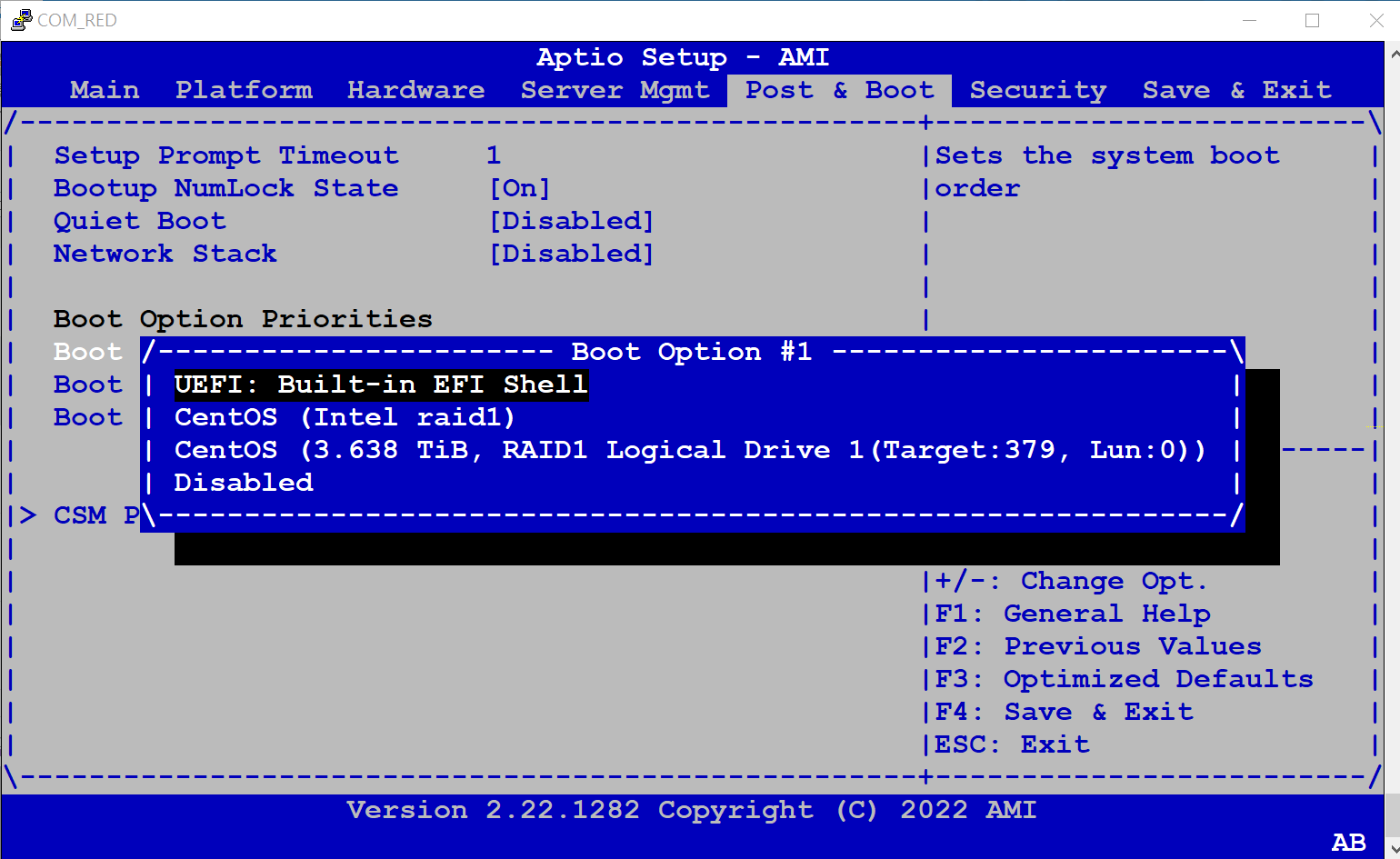Go to Server Mgmt tab
The width and height of the screenshot is (1400, 859).
(x=615, y=90)
